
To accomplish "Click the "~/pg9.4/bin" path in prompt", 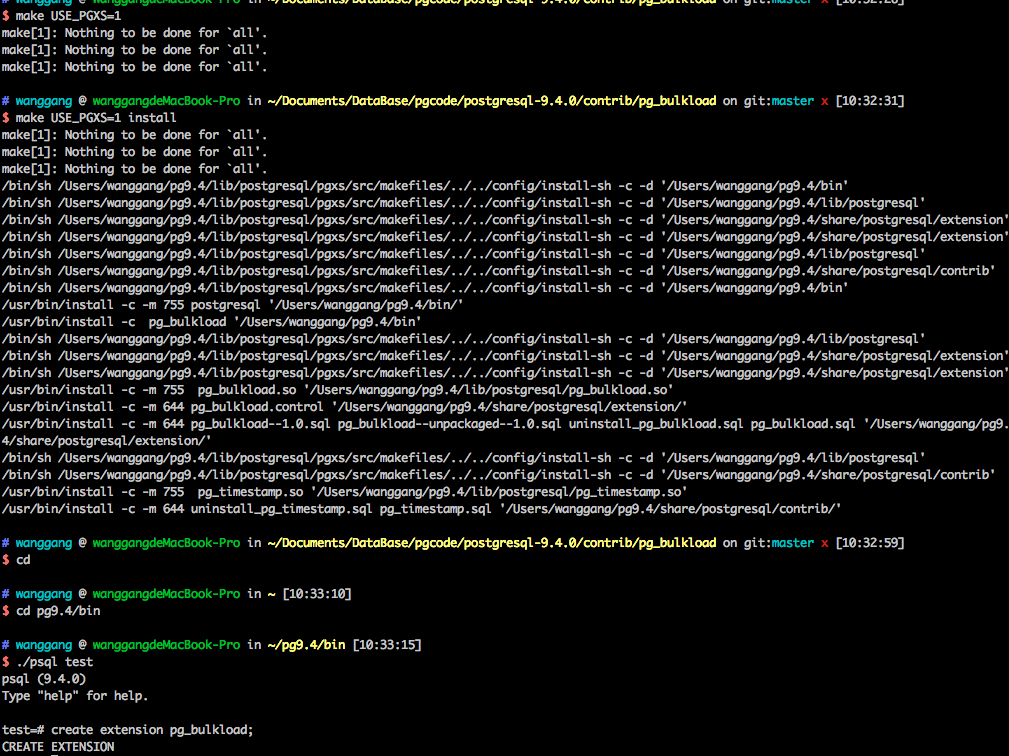I will [x=306, y=645].
